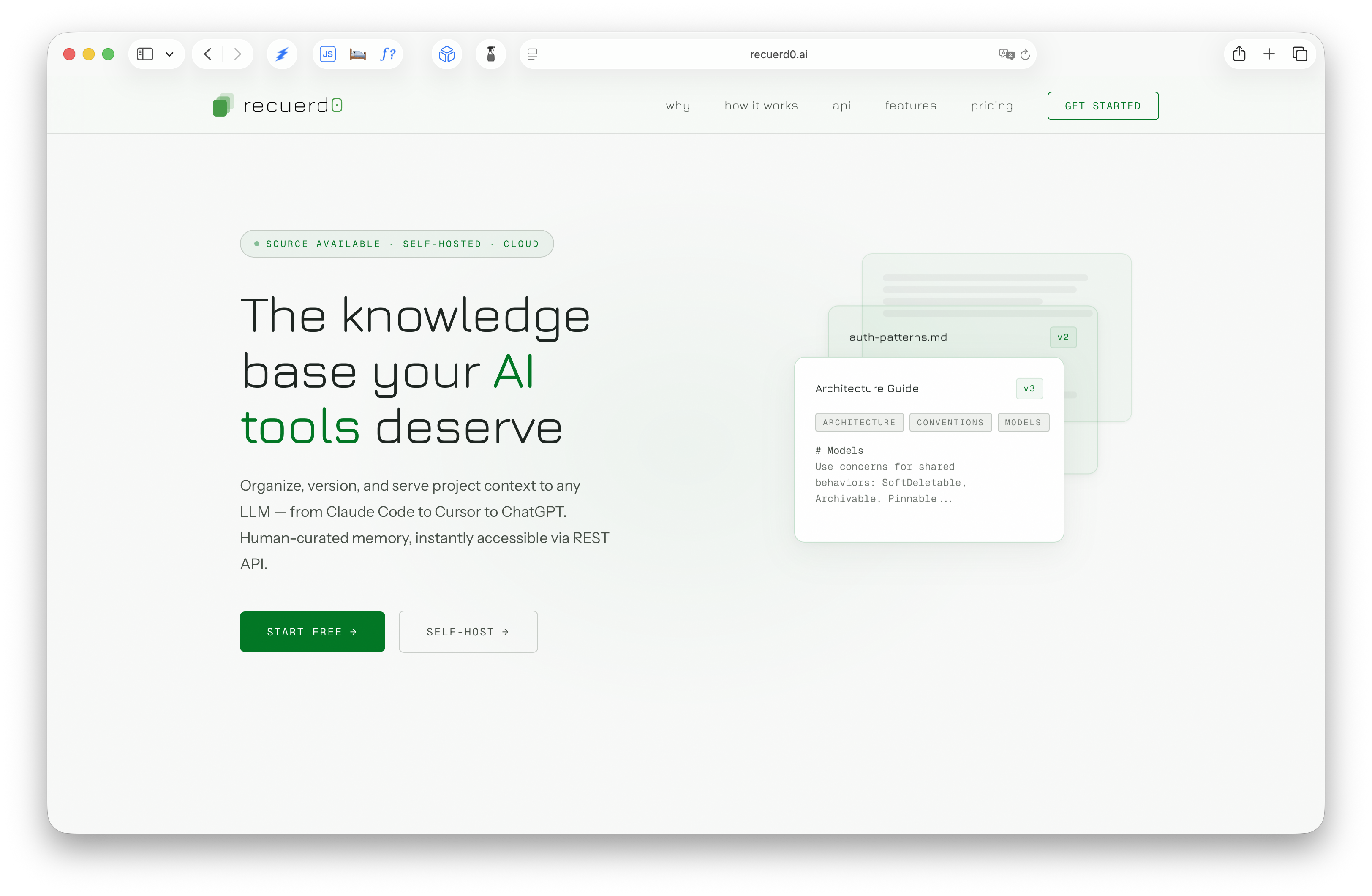Select the MODELS tab in the guide card
1372x896 pixels.
[x=1023, y=422]
